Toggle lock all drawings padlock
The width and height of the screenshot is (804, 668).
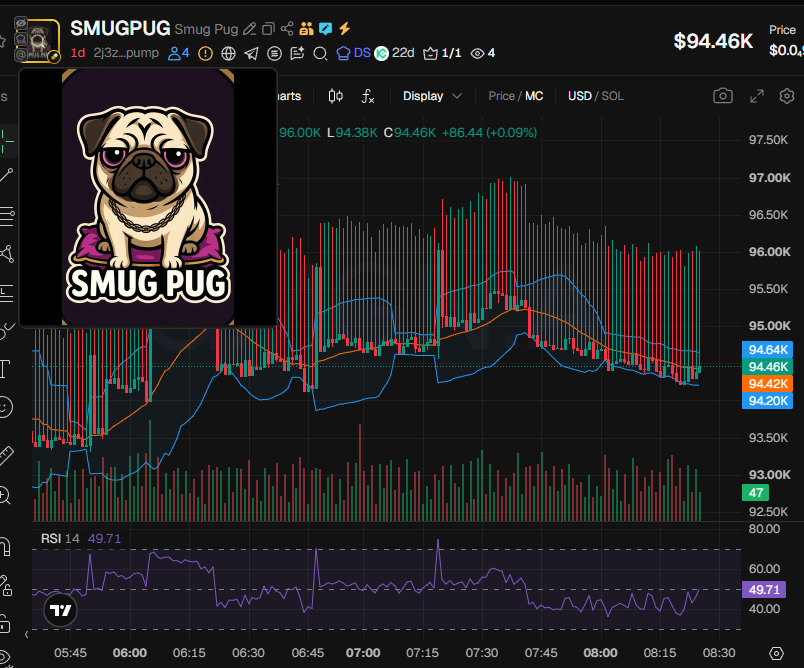coord(5,624)
